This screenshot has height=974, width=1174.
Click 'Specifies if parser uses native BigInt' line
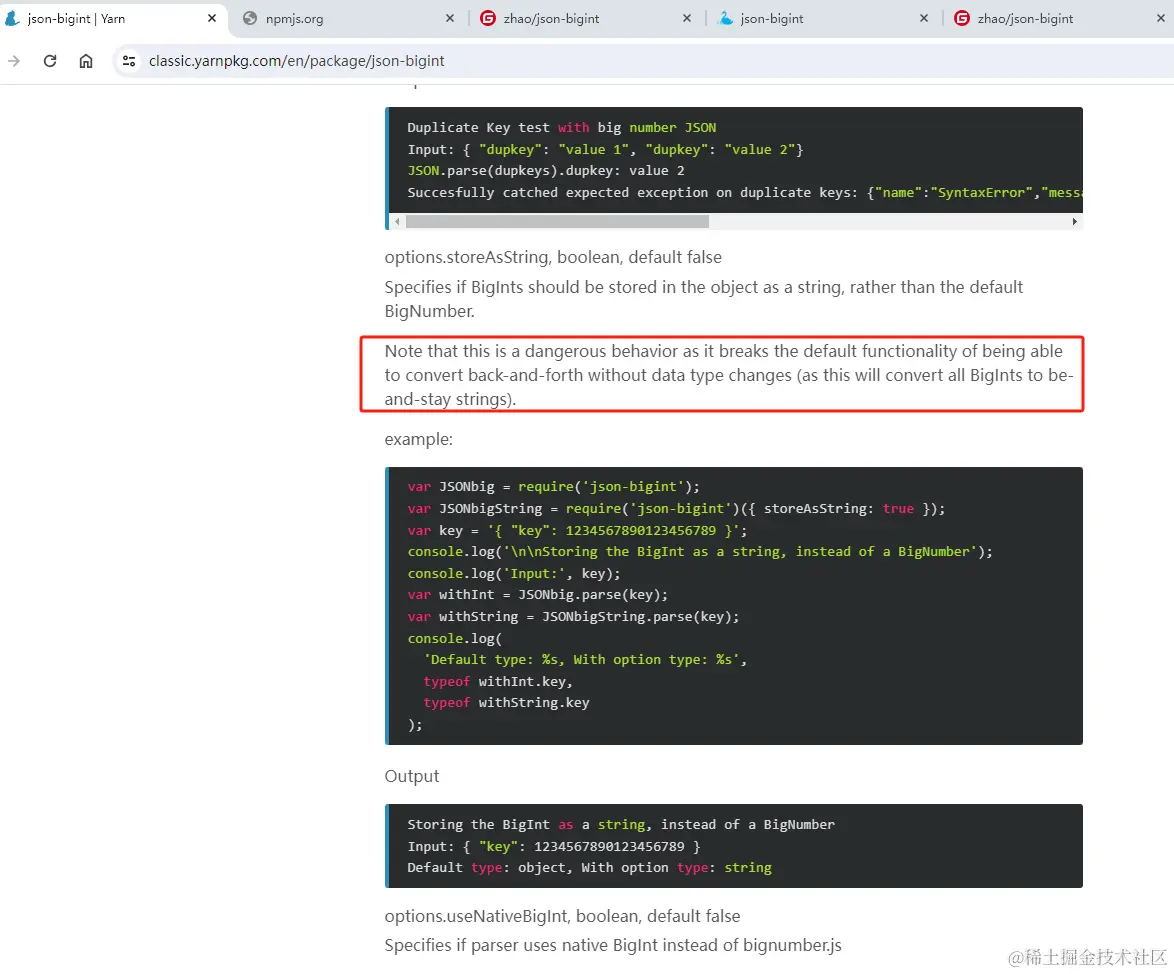[x=612, y=945]
